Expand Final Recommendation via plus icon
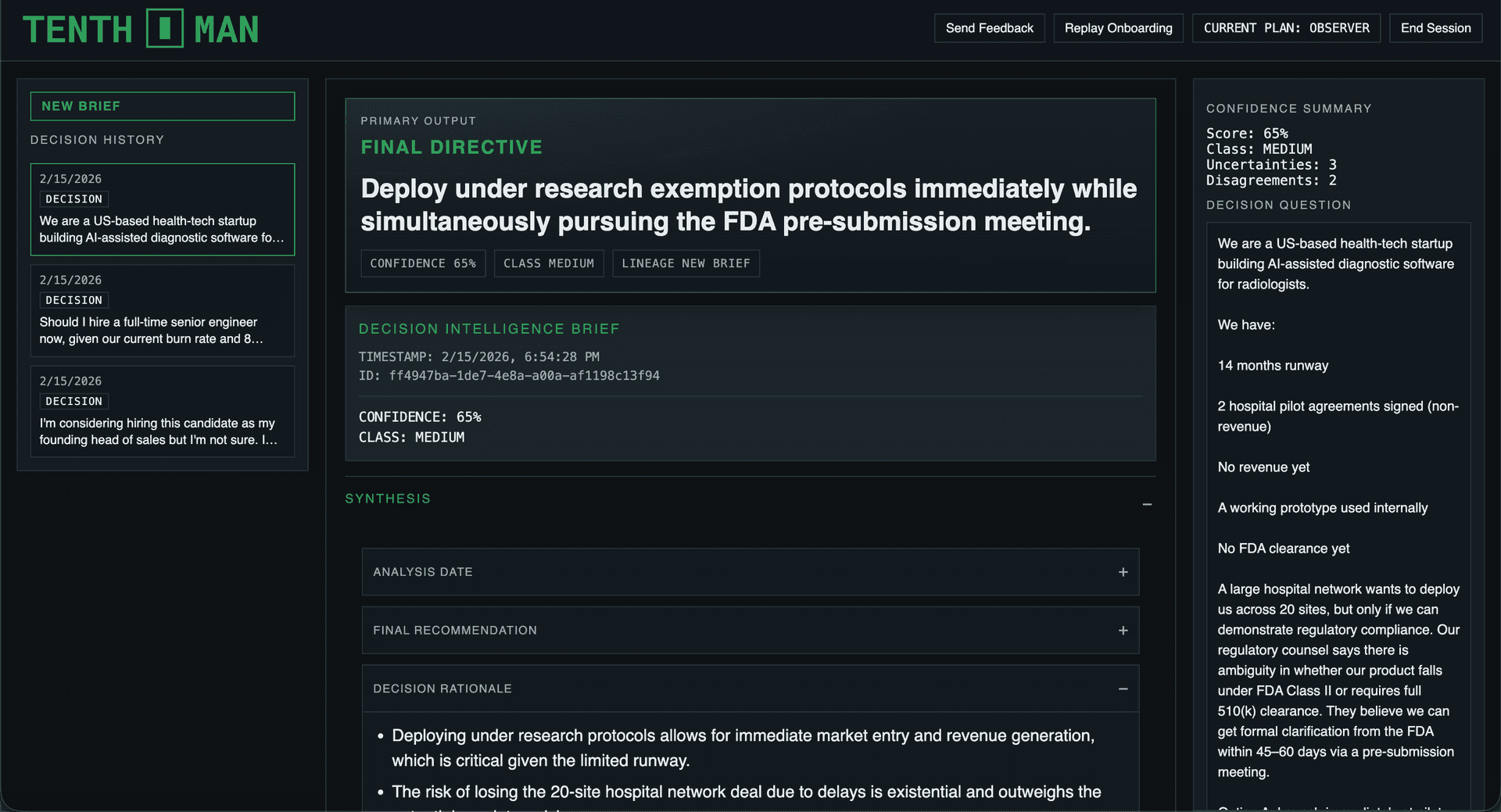 [1123, 631]
